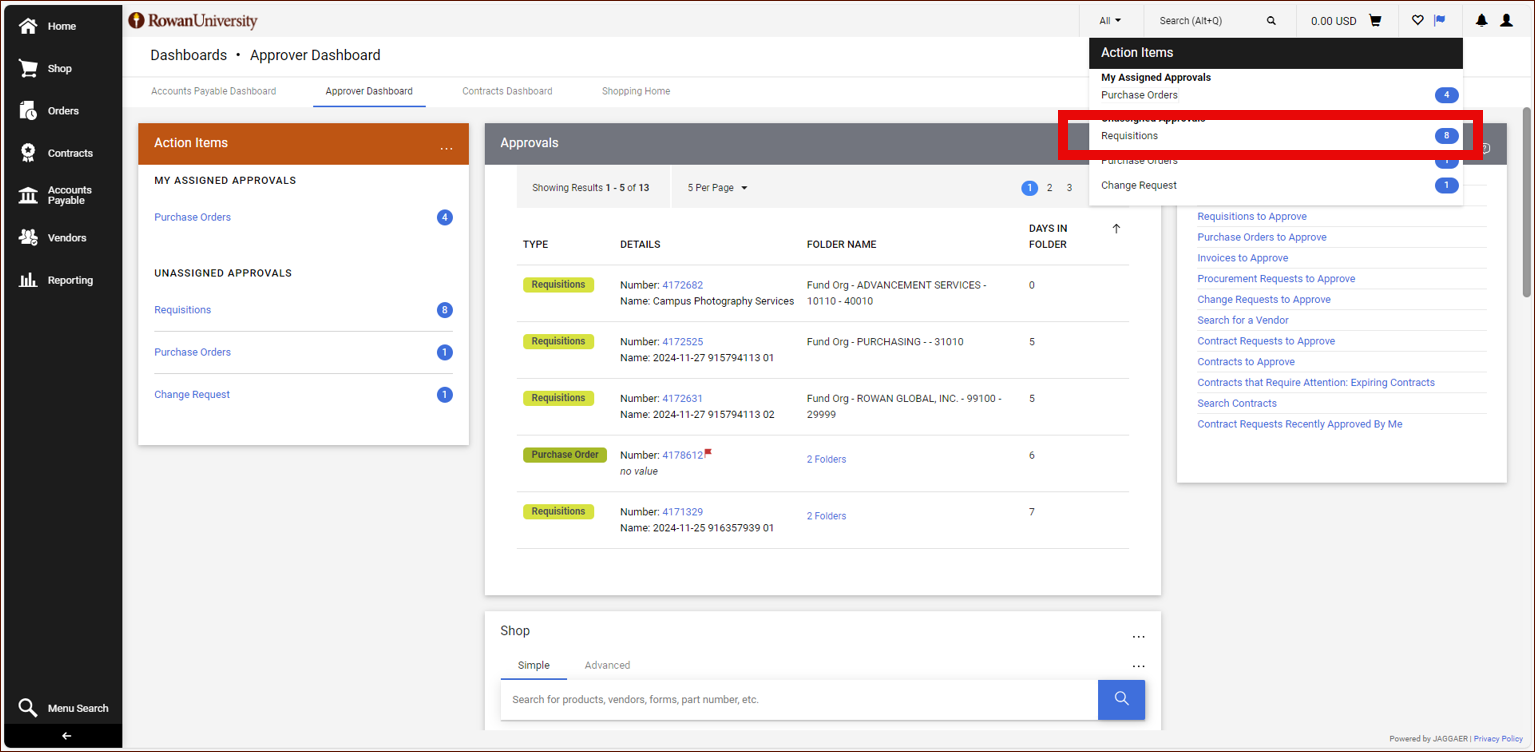Select the Advanced shop tab
Screen dimensions: 1535x752
click(x=607, y=665)
